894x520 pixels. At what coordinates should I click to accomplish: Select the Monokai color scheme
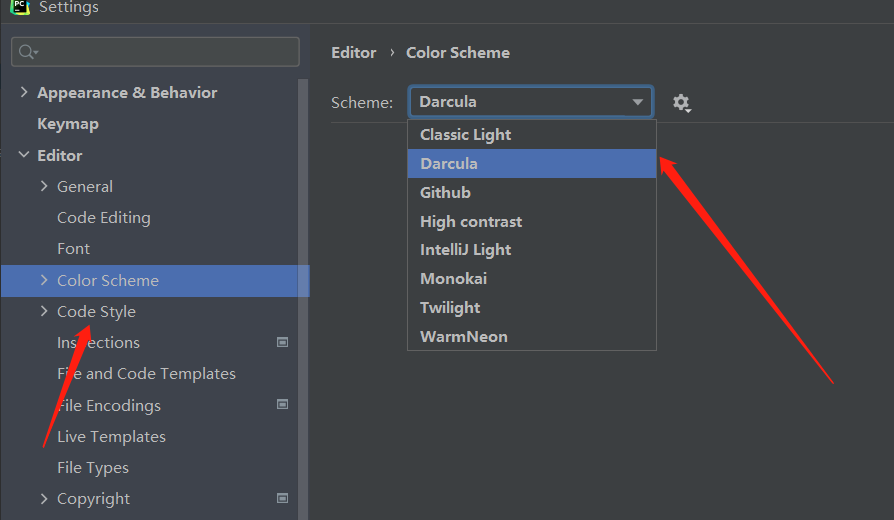click(454, 279)
